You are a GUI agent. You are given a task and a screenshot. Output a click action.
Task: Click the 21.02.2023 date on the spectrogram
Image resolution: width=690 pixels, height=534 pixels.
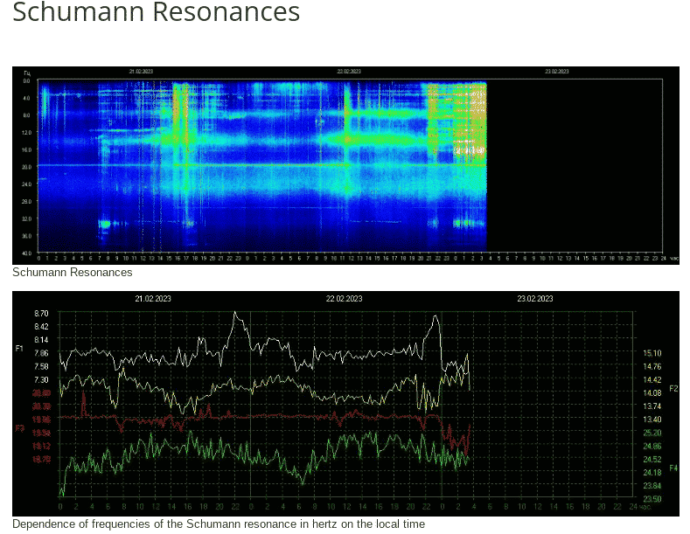point(141,72)
